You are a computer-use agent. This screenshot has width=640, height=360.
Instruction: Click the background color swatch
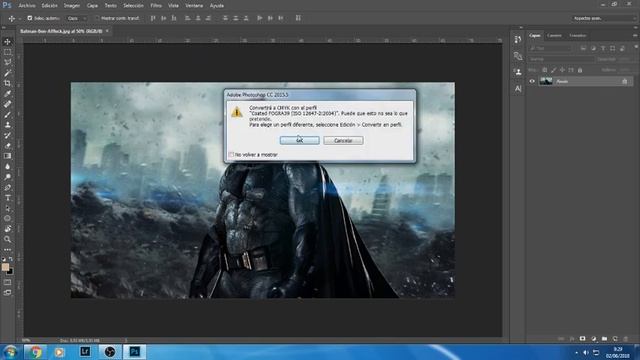(10, 272)
